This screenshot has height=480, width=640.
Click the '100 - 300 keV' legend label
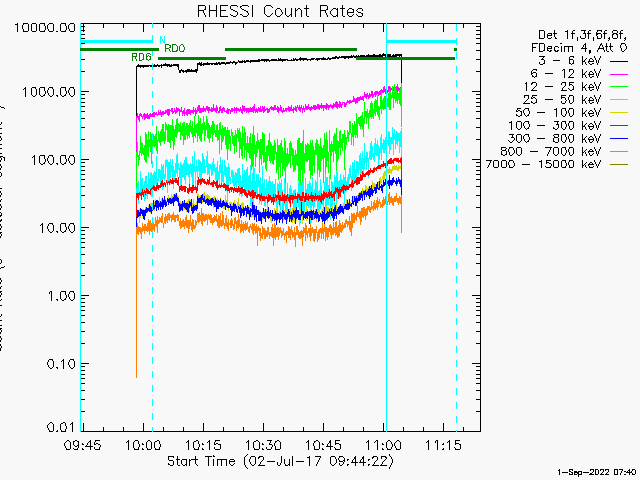pos(555,126)
